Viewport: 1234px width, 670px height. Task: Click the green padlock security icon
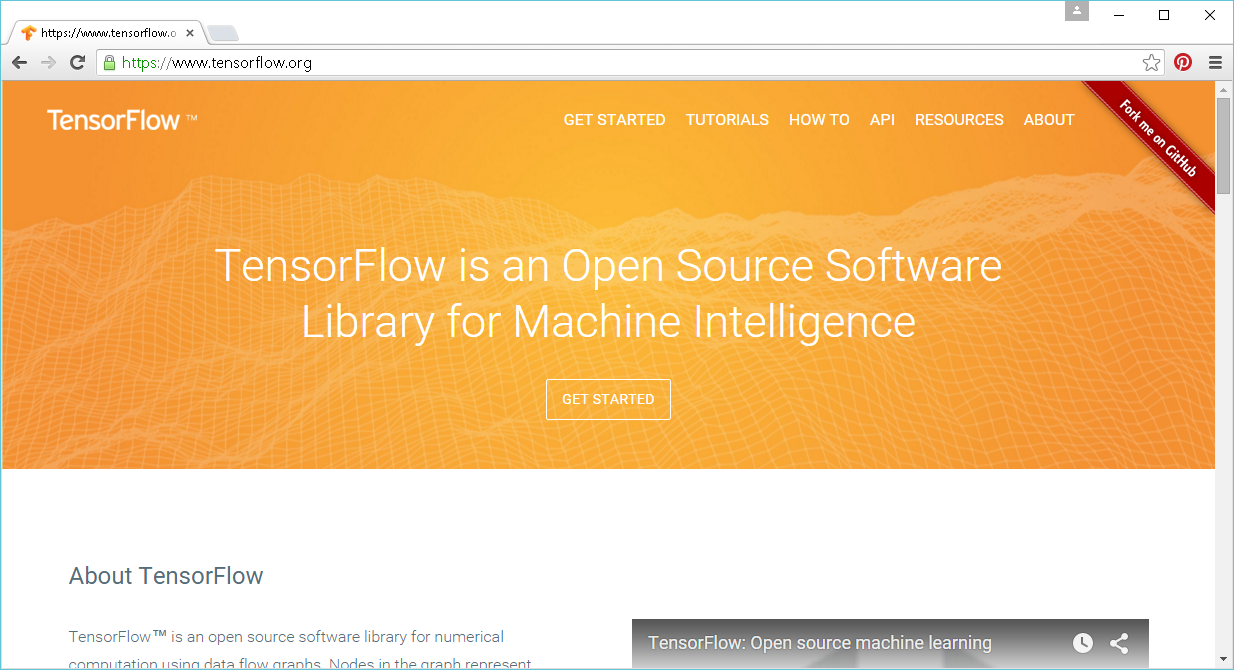pyautogui.click(x=110, y=62)
